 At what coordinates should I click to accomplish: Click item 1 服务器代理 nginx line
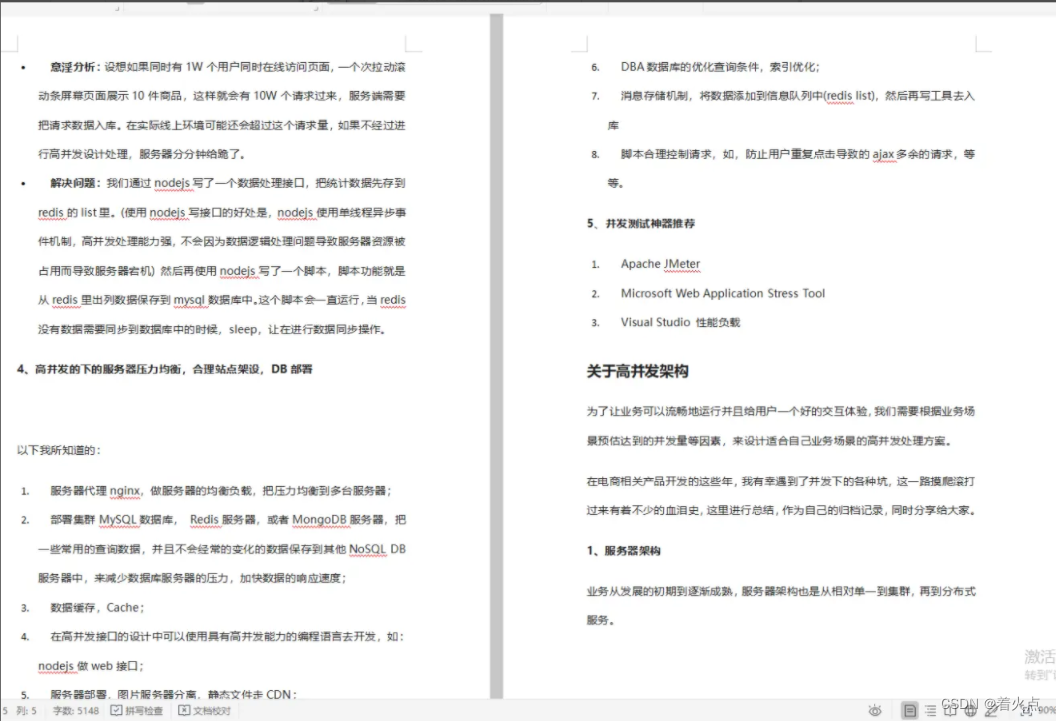[221, 491]
